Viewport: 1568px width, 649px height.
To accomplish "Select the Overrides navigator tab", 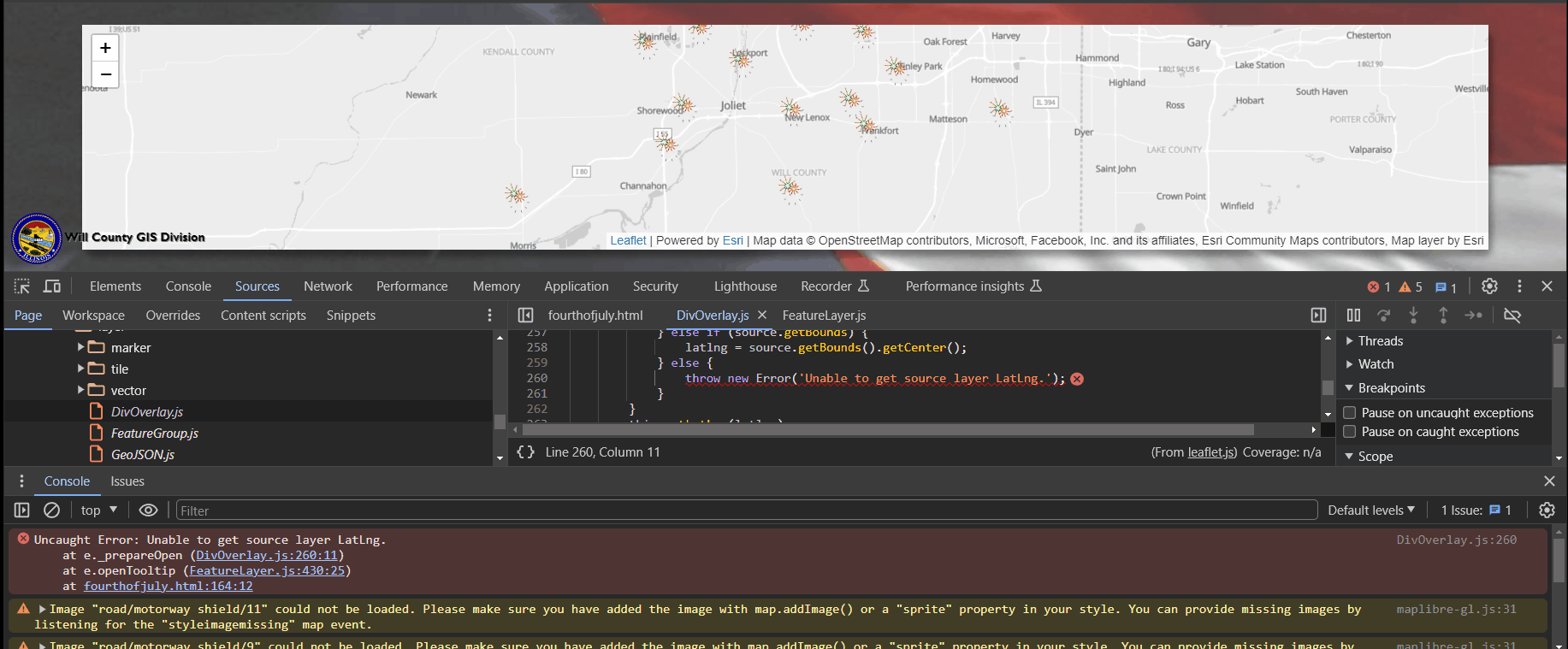I will 173,316.
